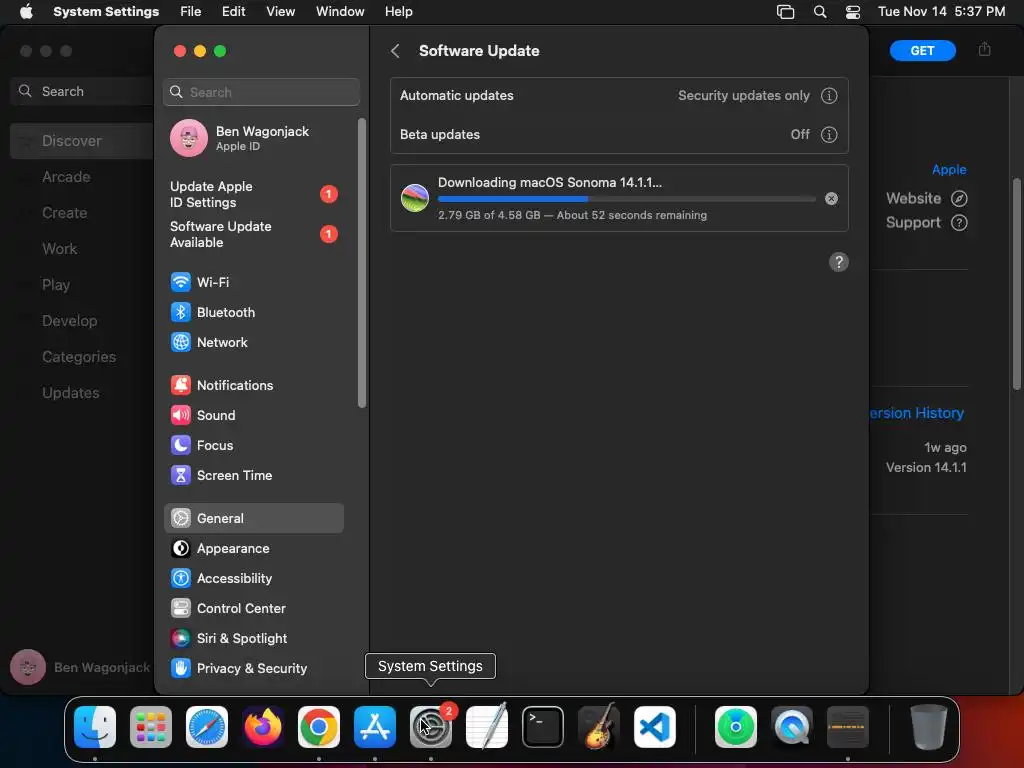This screenshot has width=1024, height=768.
Task: Open the Apple menu
Action: coord(26,12)
